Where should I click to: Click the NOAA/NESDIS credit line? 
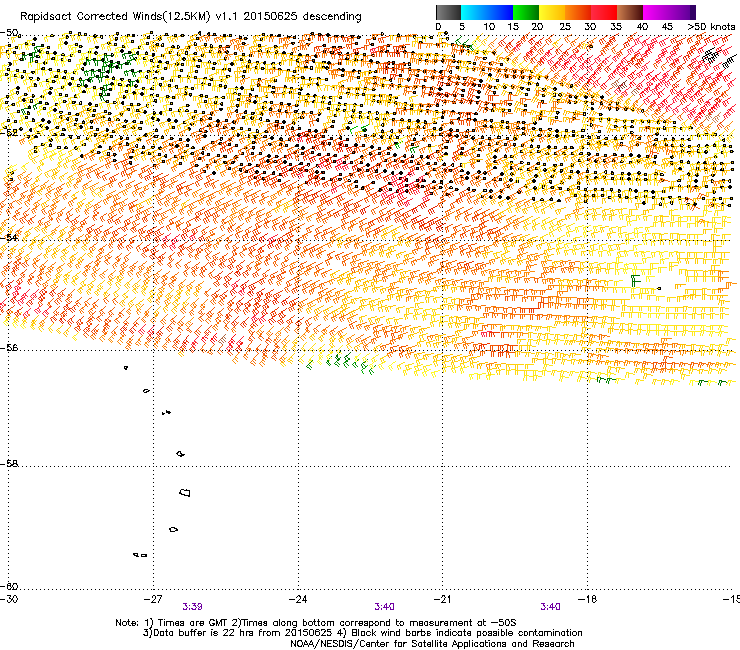pyautogui.click(x=432, y=644)
